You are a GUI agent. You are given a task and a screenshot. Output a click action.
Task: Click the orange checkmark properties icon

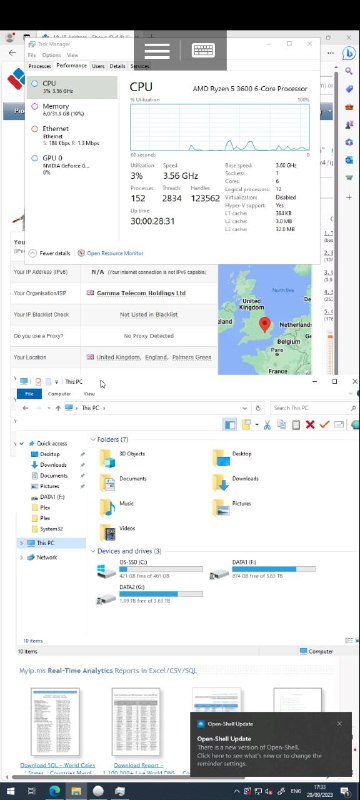pos(324,424)
